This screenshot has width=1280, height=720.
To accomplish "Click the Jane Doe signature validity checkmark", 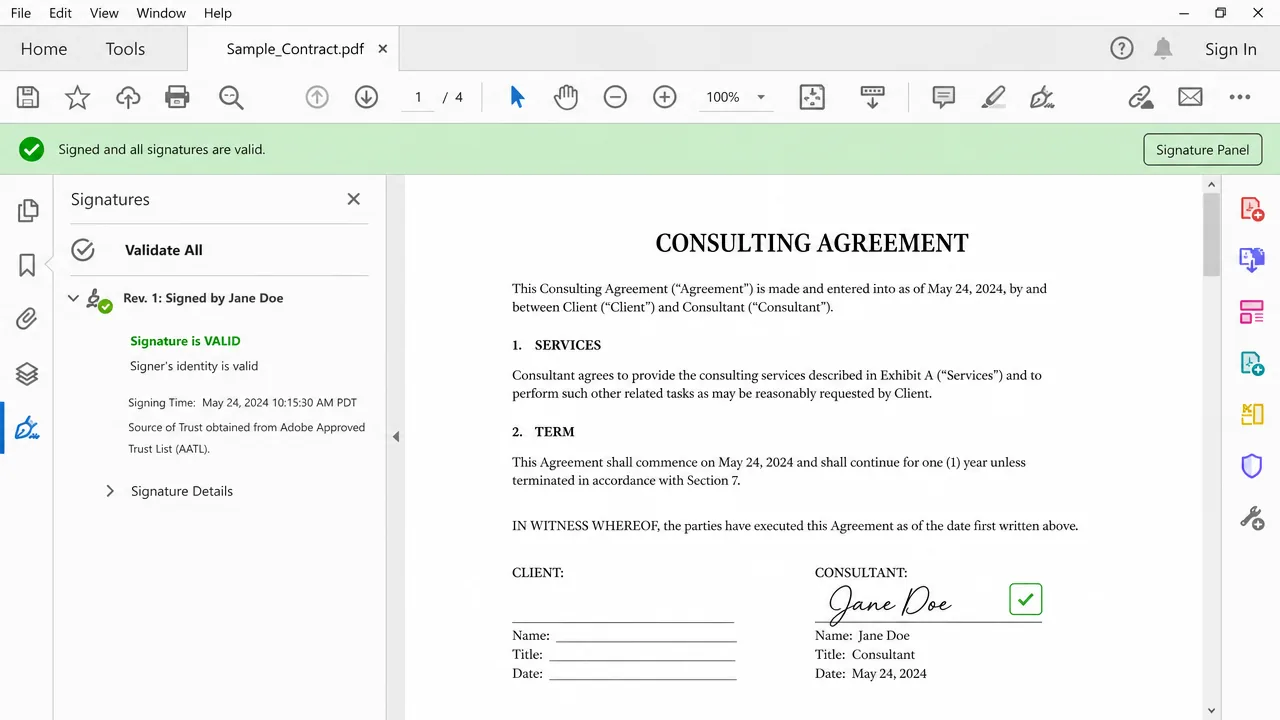I will click(1025, 599).
